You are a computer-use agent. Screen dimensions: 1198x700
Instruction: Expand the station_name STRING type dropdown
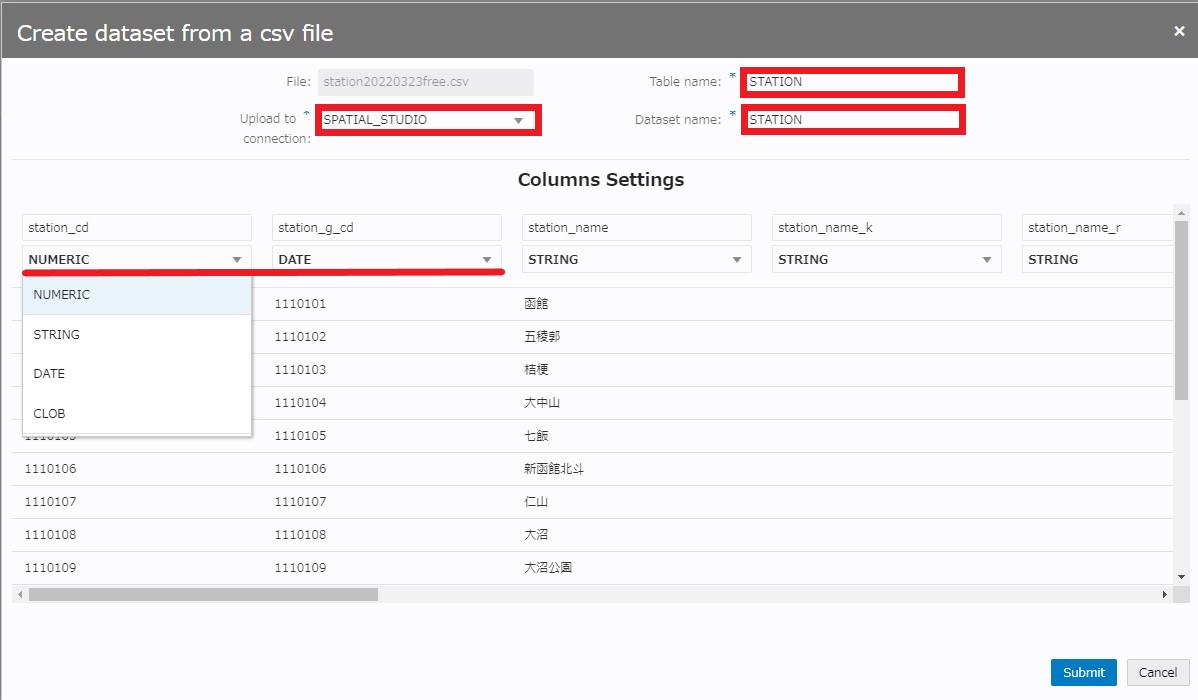tap(636, 259)
